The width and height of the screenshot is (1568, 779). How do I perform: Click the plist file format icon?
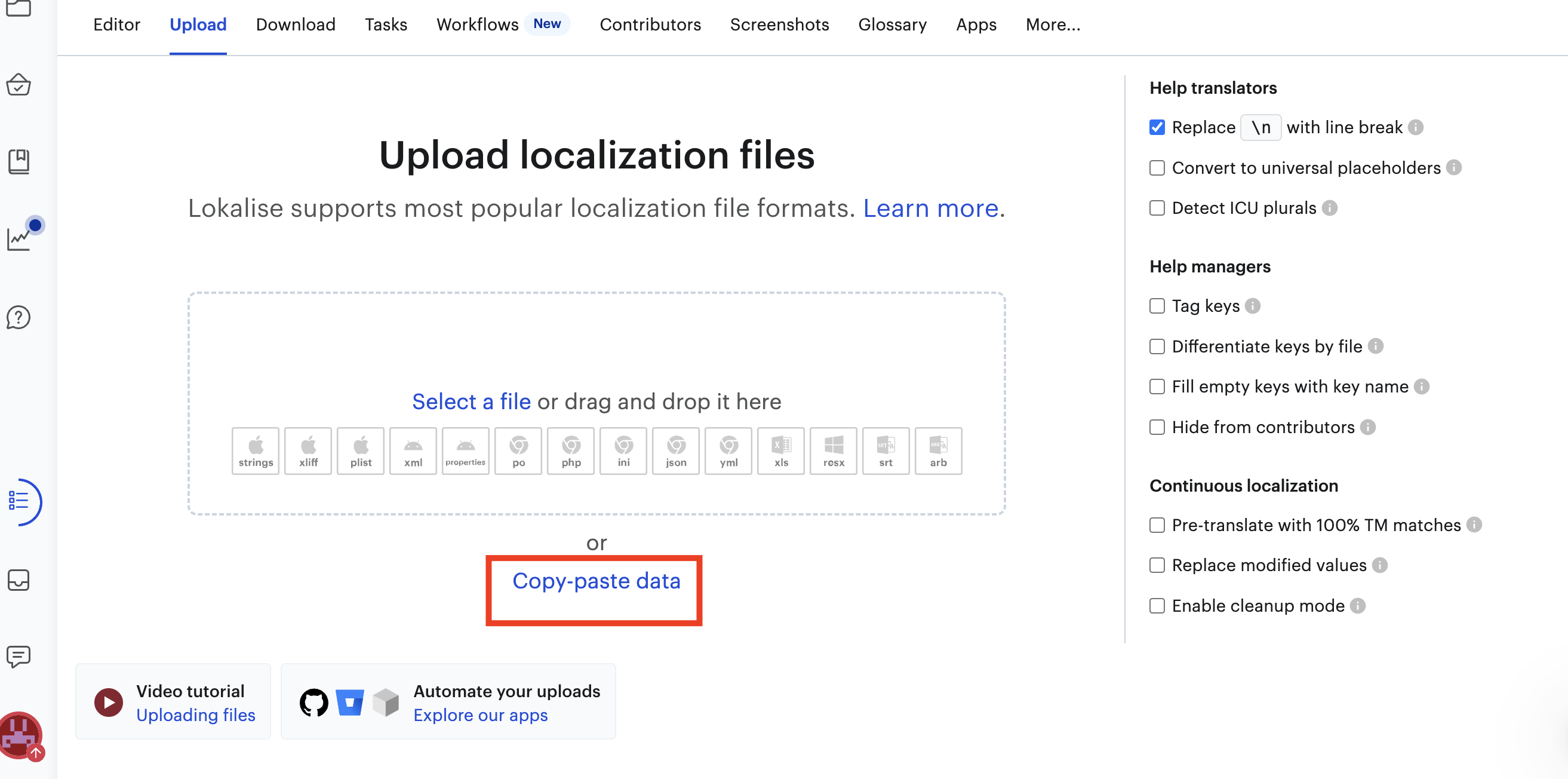(x=361, y=450)
